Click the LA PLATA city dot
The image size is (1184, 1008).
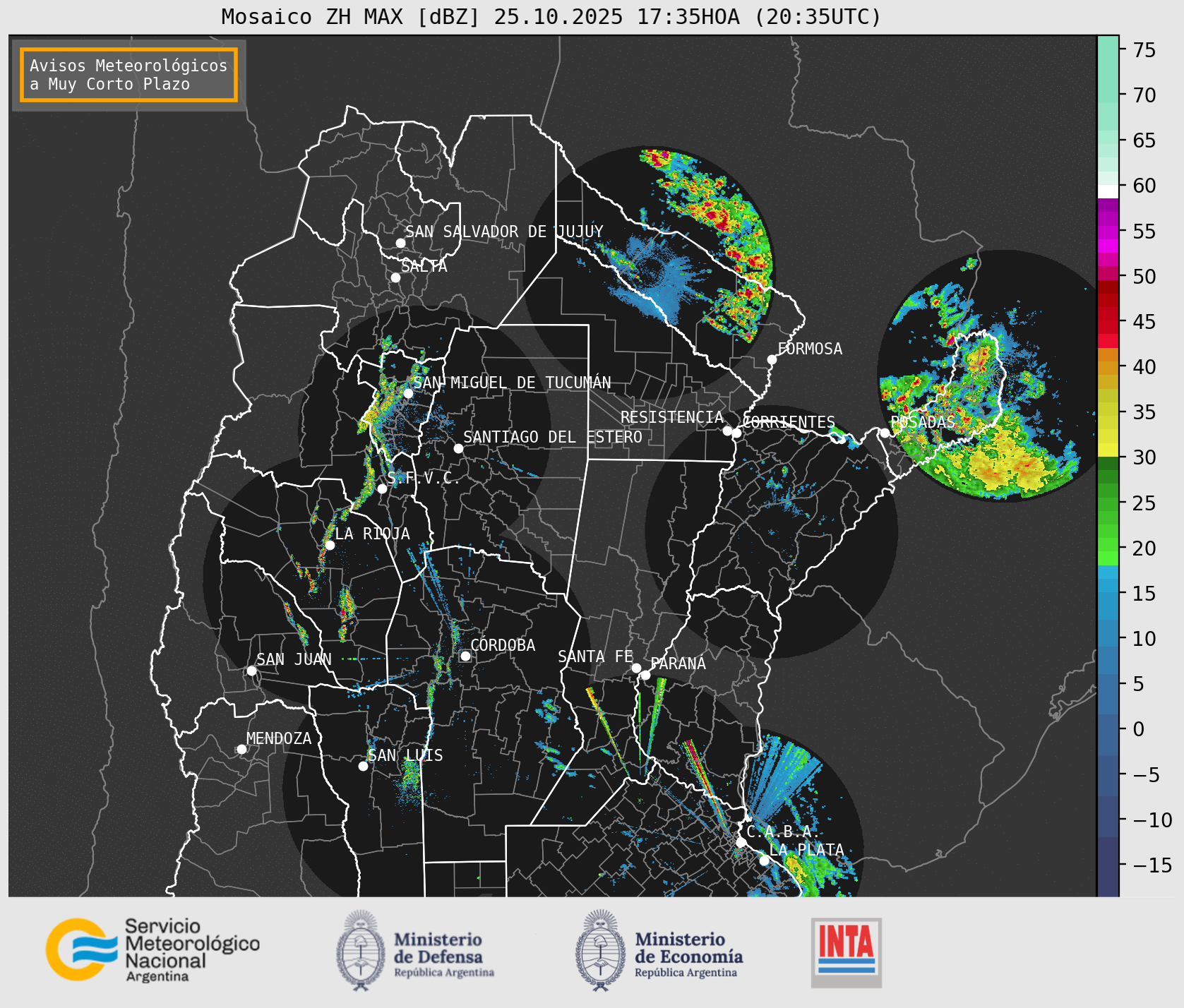pos(764,860)
